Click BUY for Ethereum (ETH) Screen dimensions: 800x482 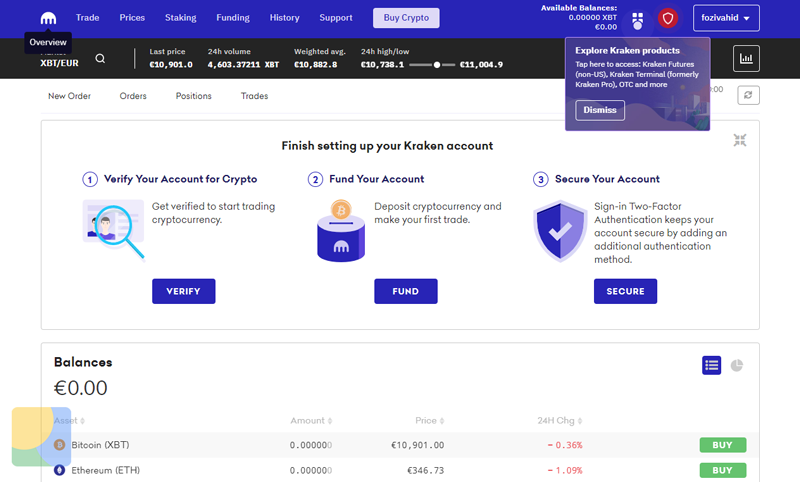click(x=722, y=470)
